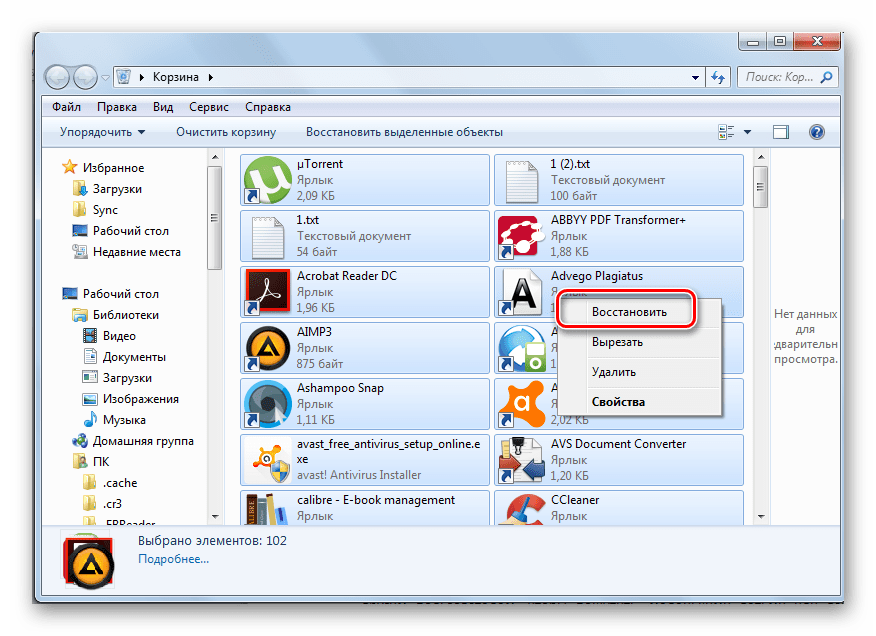Viewport: 876px width, 636px height.
Task: Open help with the question mark icon
Action: pyautogui.click(x=816, y=132)
